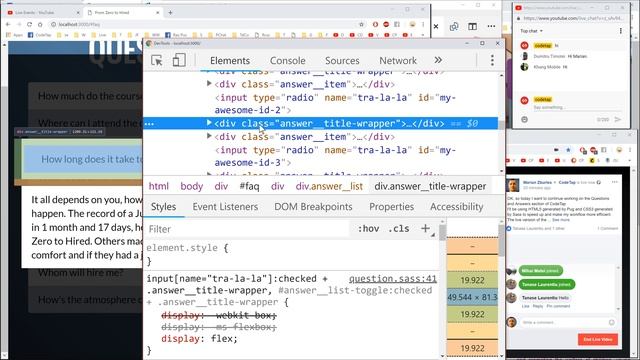The width and height of the screenshot is (640, 360).
Task: Click the overlapping-circles icon in the background window
Action: pyautogui.click(x=454, y=27)
